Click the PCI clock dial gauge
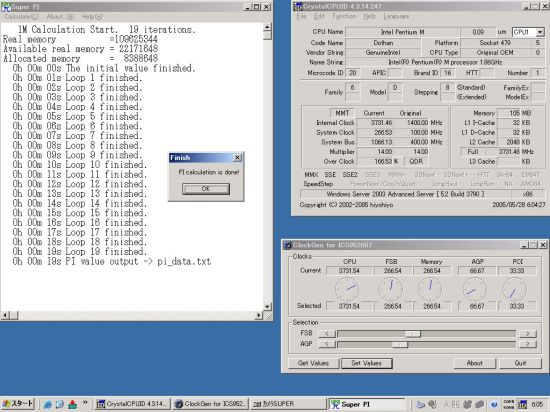The image size is (550, 412). pyautogui.click(x=515, y=289)
